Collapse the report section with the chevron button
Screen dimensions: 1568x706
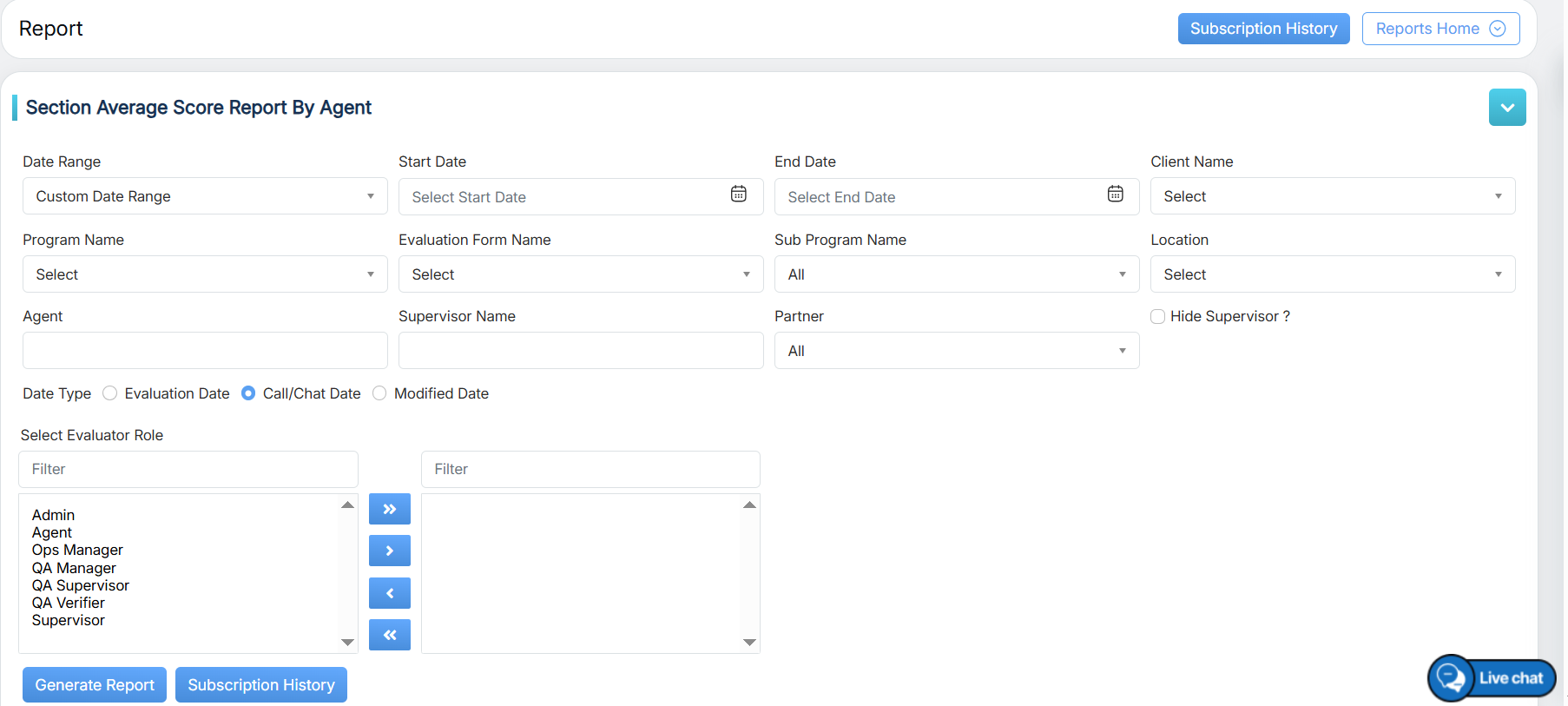pos(1506,108)
